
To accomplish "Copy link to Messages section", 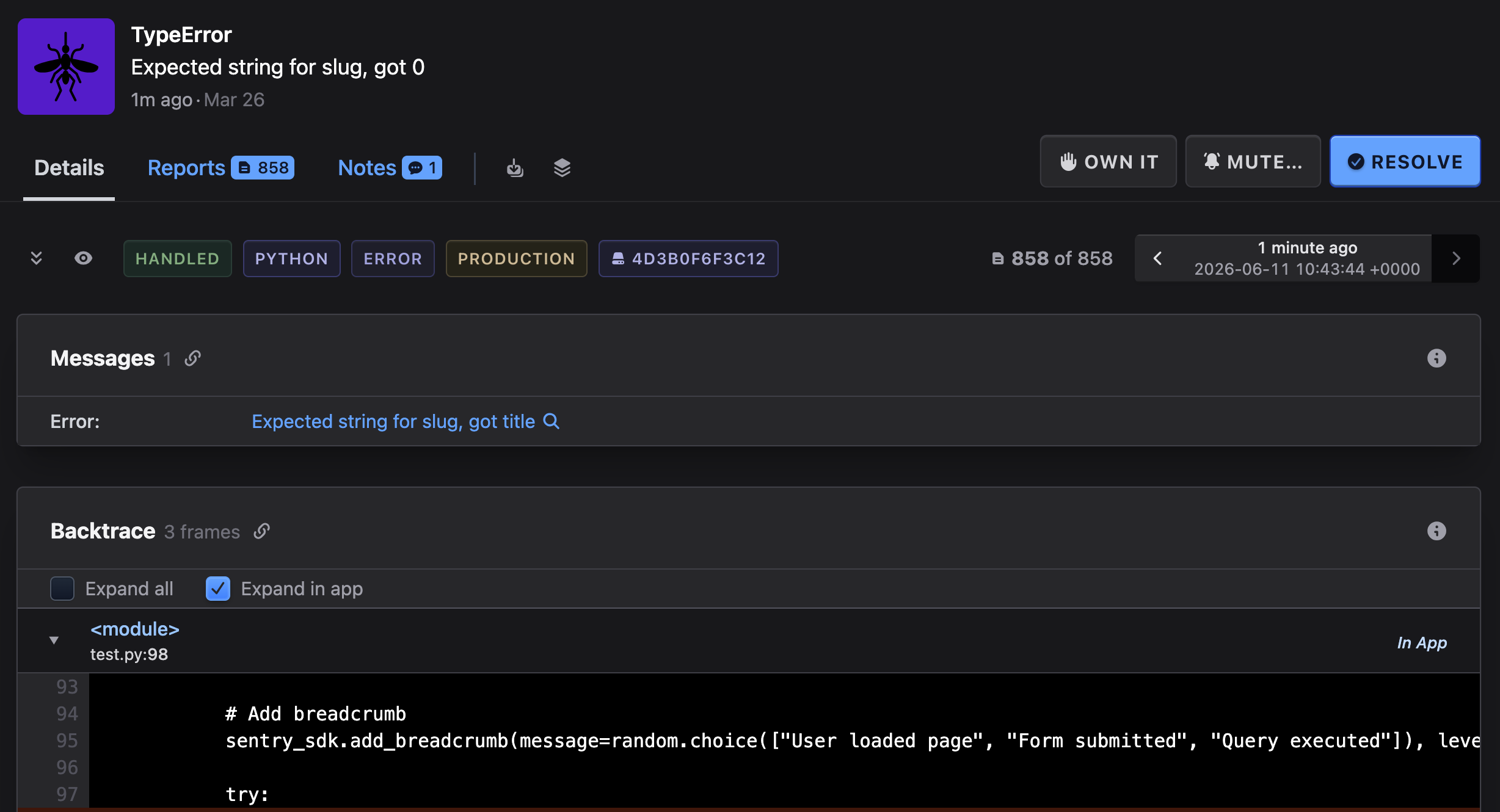I will [193, 358].
